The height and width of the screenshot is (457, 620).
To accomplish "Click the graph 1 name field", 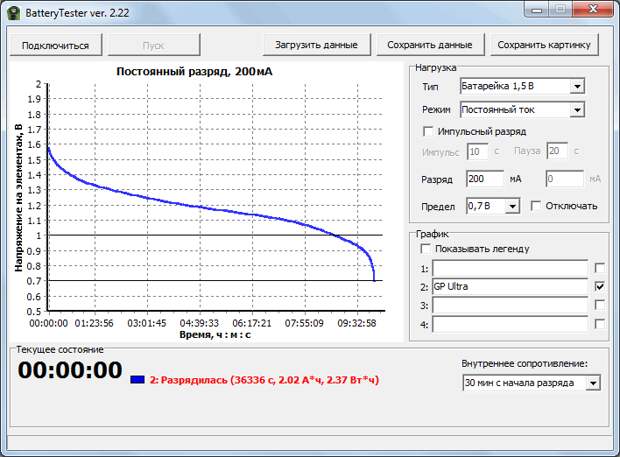I will pos(510,268).
